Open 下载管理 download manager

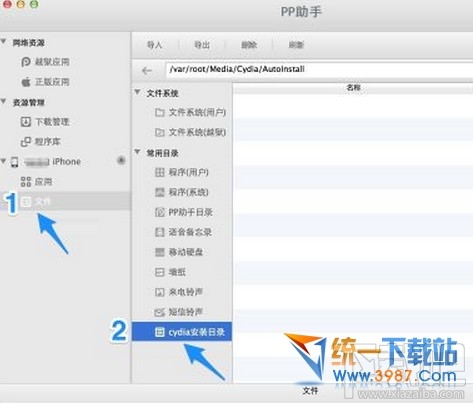coord(45,122)
